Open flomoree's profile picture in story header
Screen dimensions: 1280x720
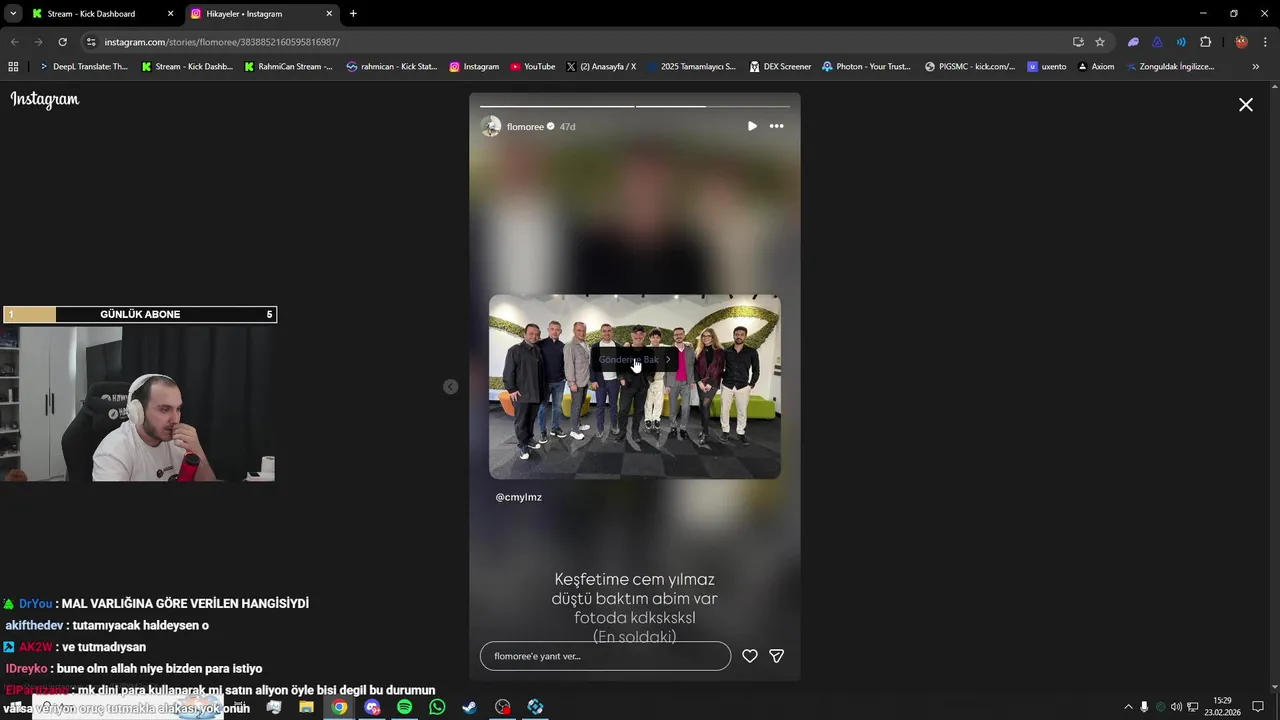[x=490, y=126]
